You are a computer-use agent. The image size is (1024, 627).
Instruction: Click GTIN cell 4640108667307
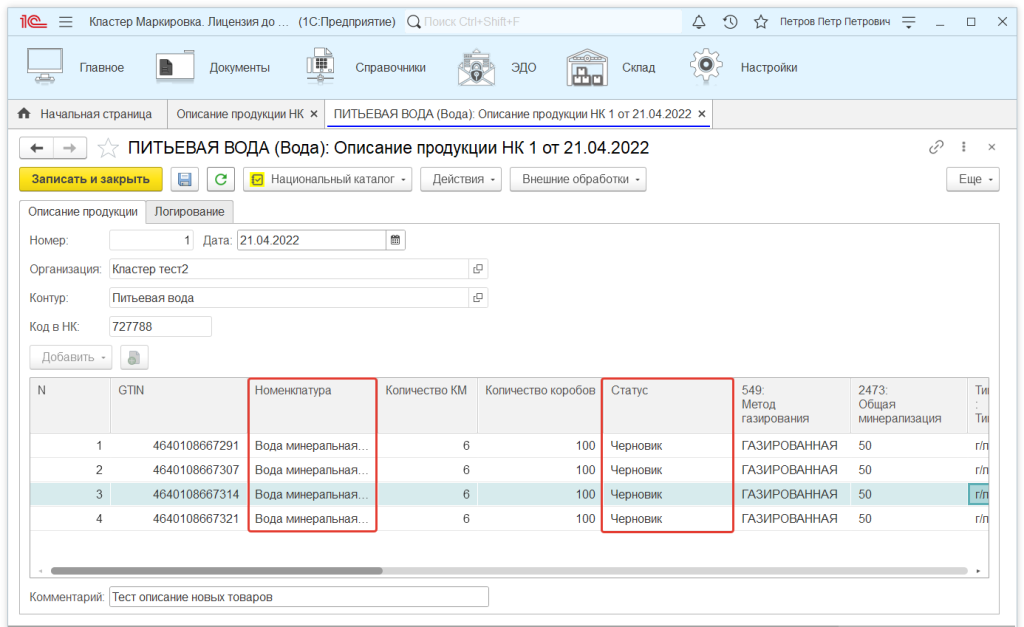pyautogui.click(x=178, y=470)
